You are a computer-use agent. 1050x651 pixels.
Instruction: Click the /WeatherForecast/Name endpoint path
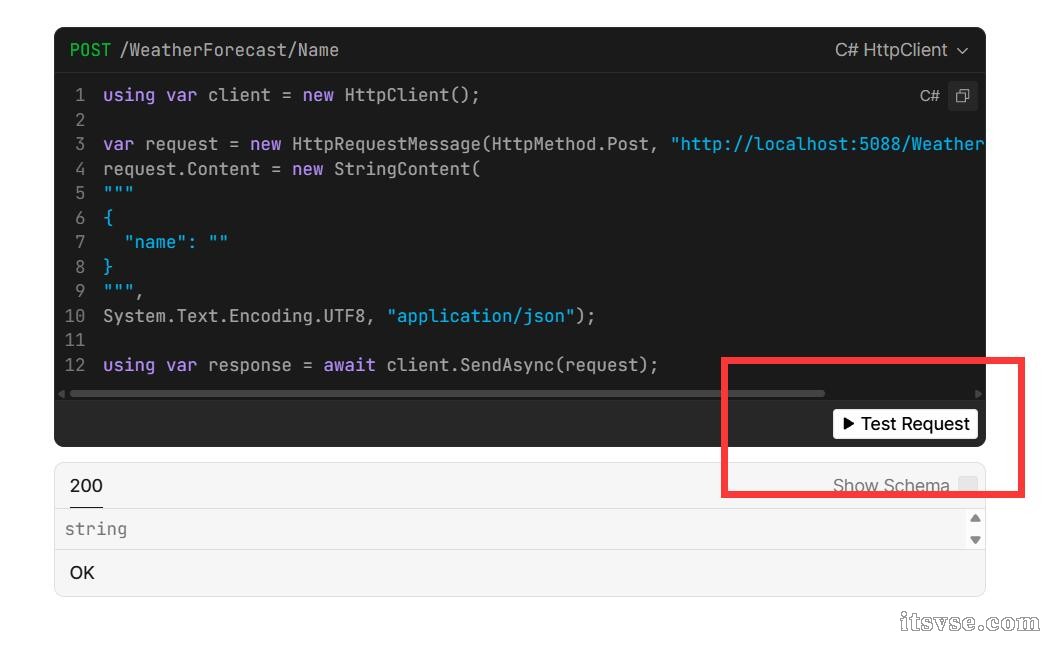tap(229, 50)
